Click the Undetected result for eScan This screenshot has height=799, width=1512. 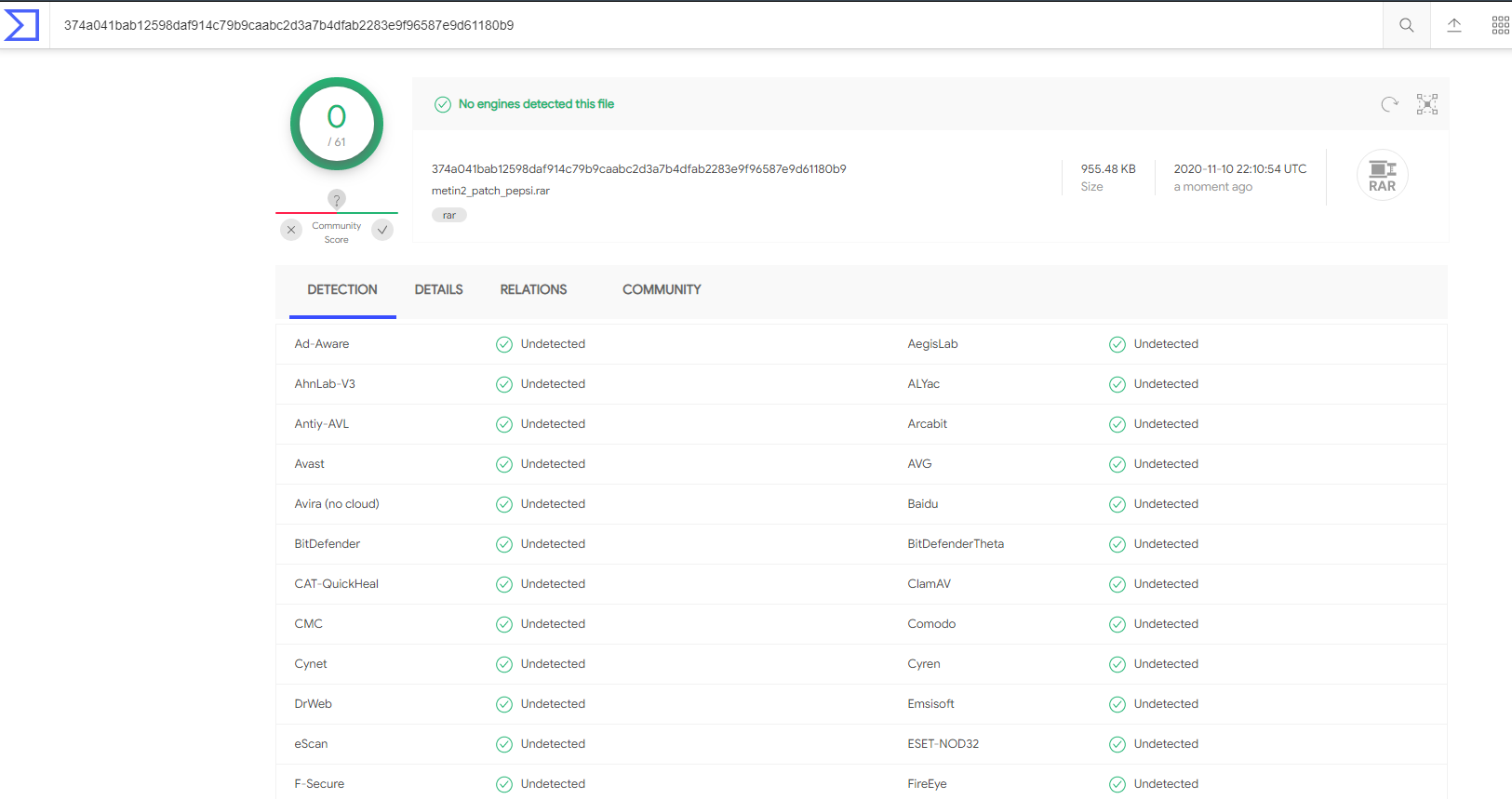(553, 744)
